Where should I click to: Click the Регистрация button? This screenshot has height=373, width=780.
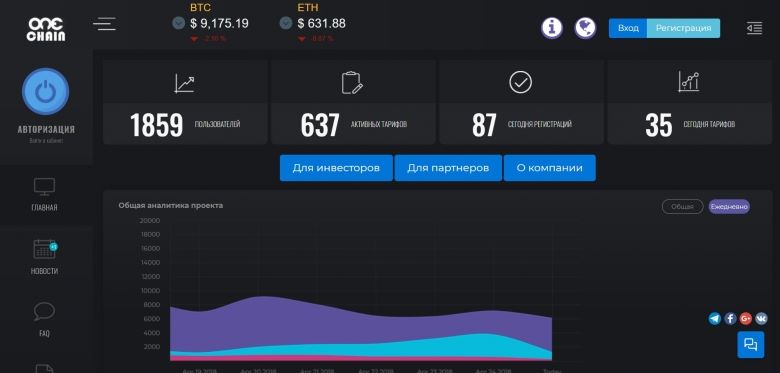tap(683, 28)
